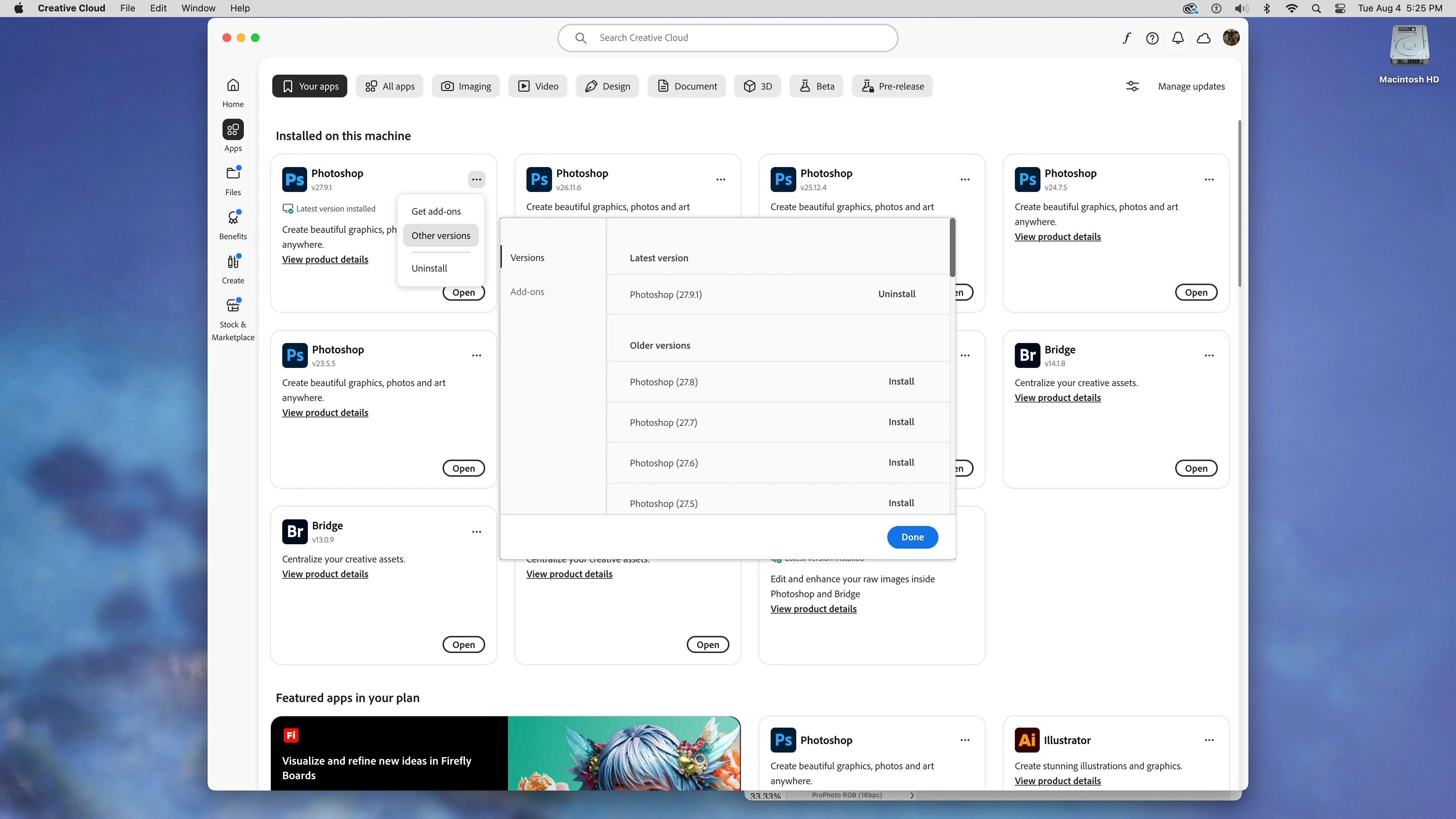Viewport: 1456px width, 819px height.
Task: Open the Apps section in sidebar
Action: coord(233,136)
